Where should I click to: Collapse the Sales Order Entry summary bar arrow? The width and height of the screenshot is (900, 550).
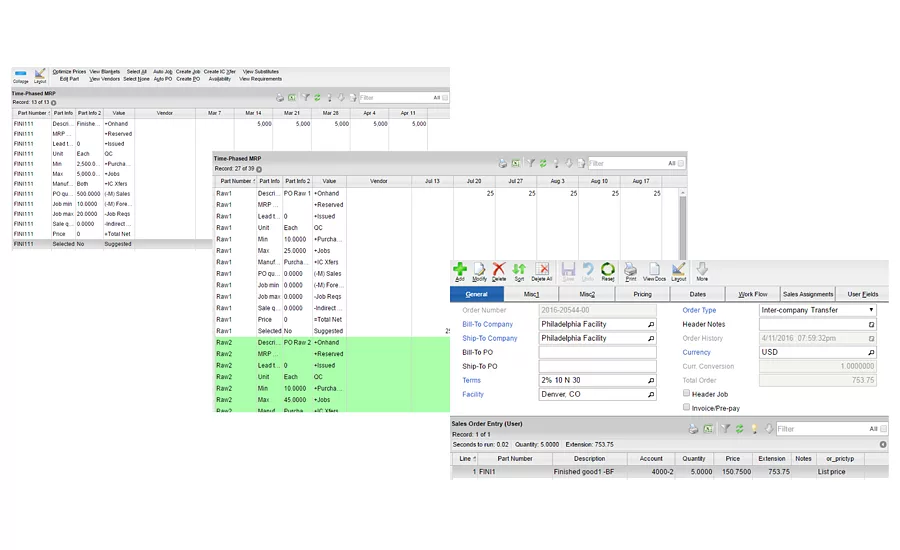[x=883, y=444]
